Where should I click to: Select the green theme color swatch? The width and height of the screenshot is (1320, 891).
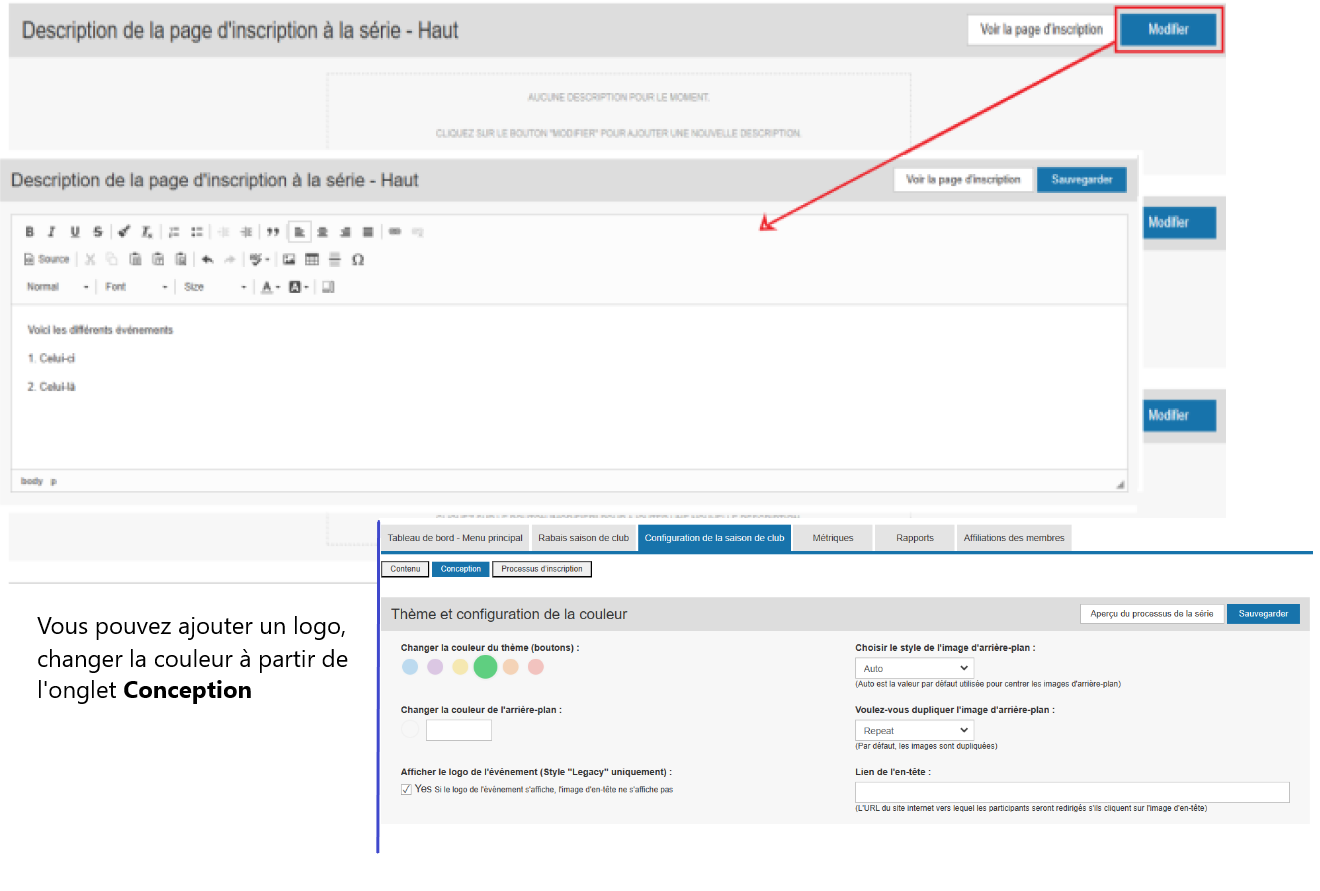[x=485, y=667]
